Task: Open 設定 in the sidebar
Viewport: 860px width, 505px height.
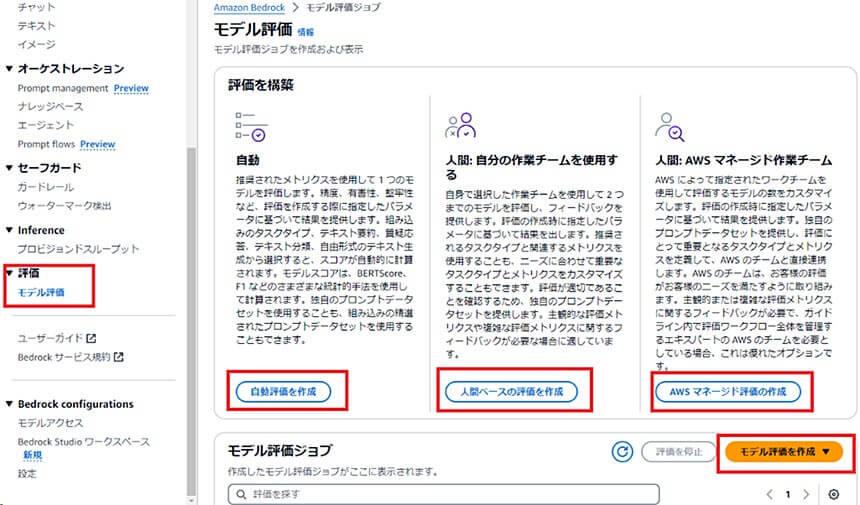Action: coord(27,473)
